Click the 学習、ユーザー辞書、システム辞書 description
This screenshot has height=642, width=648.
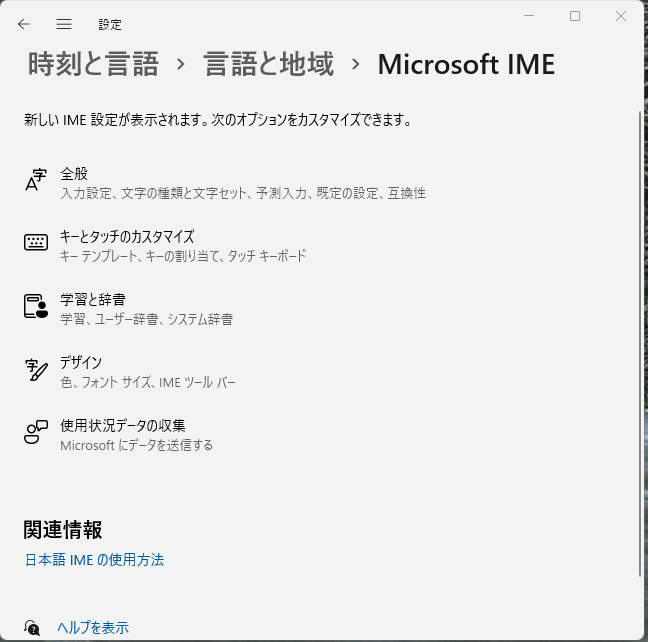click(x=147, y=319)
